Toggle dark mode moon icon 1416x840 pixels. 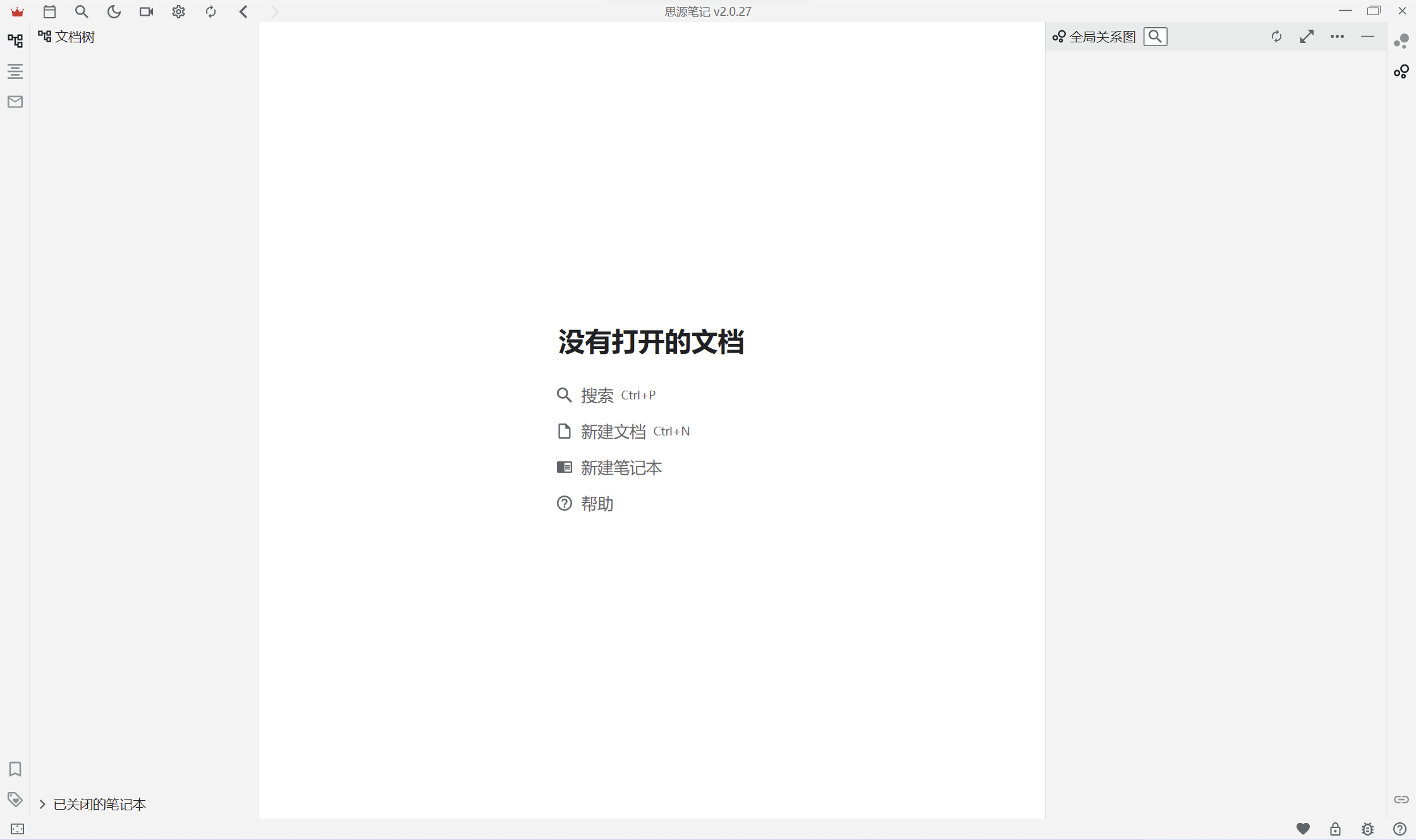[114, 11]
